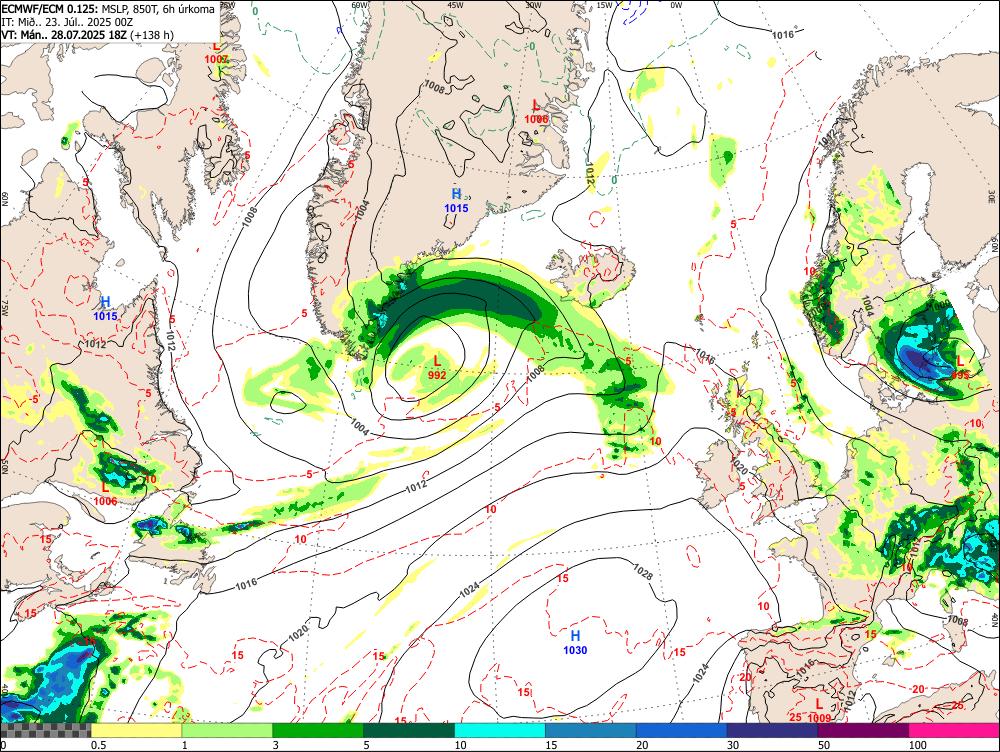Click the H 1030 high pressure center
This screenshot has height=752, width=1000.
(x=575, y=643)
